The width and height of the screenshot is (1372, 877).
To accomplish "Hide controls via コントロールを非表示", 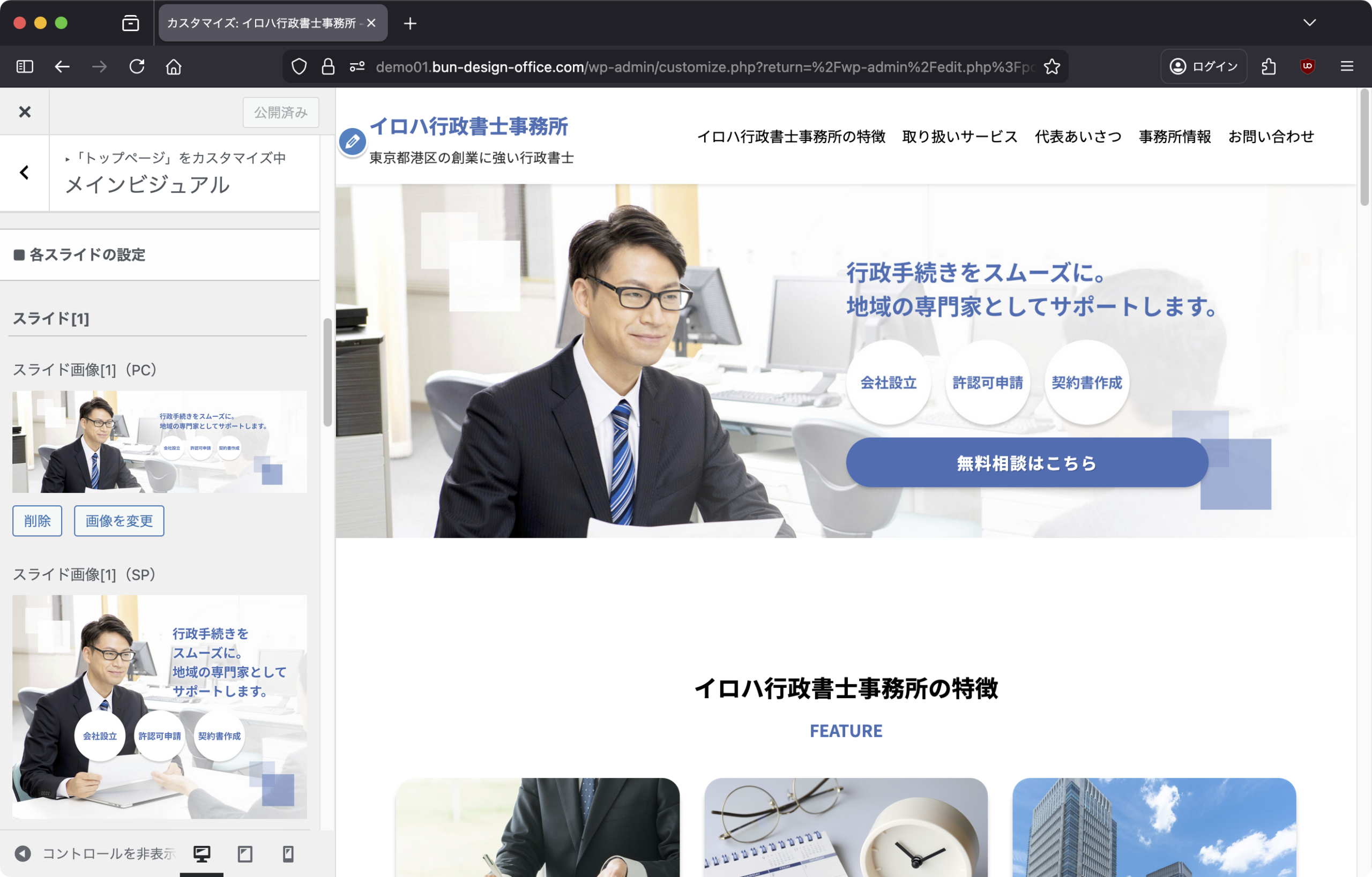I will (96, 853).
